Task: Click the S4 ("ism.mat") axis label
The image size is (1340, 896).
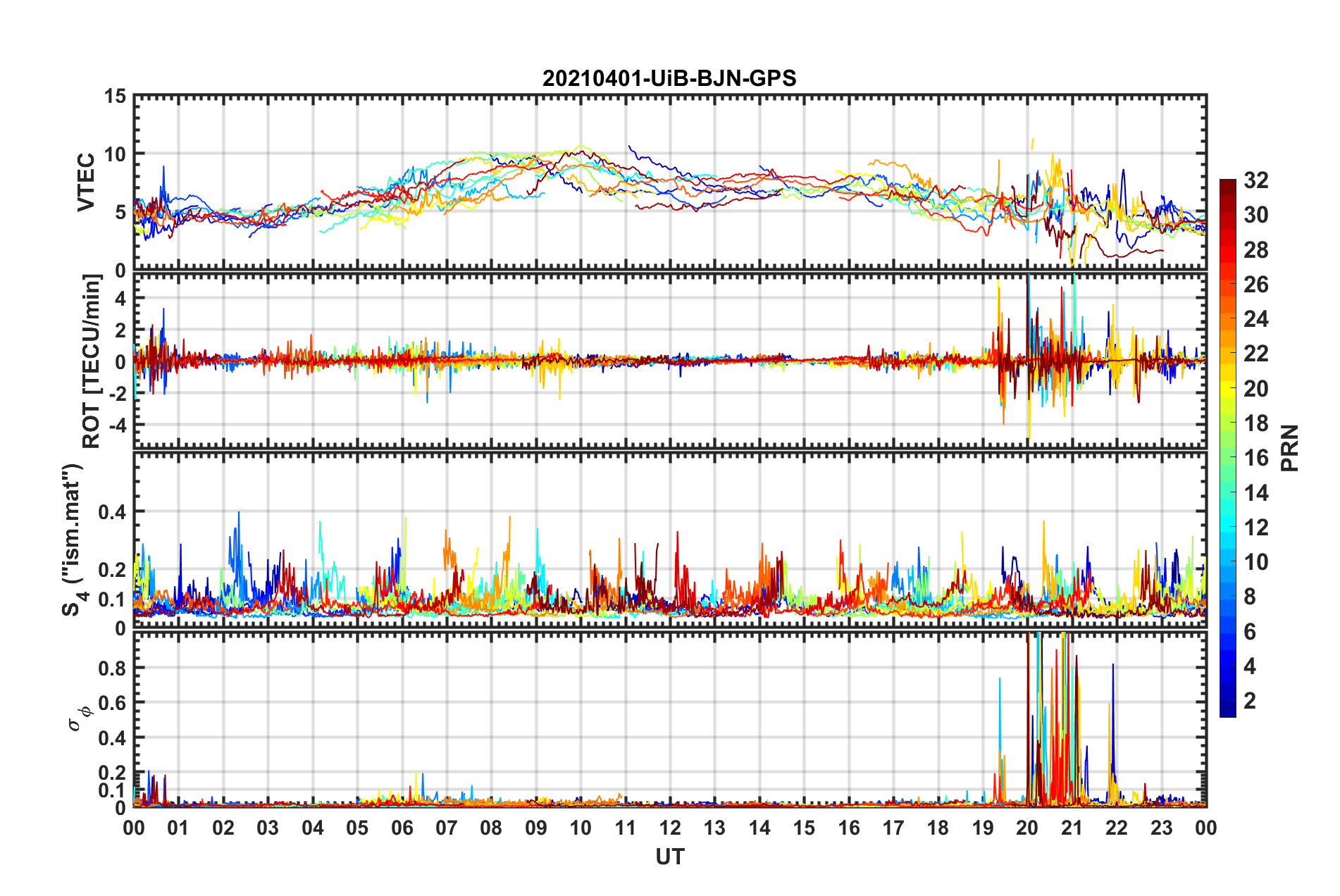Action: click(x=73, y=540)
